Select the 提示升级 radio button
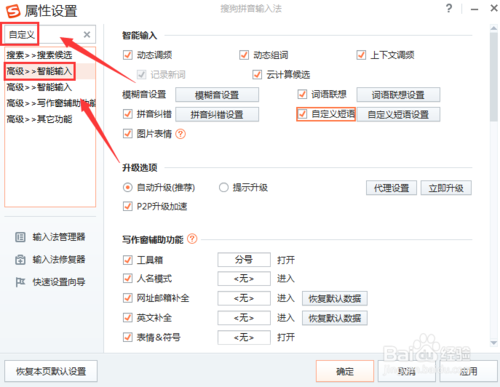 [224, 187]
